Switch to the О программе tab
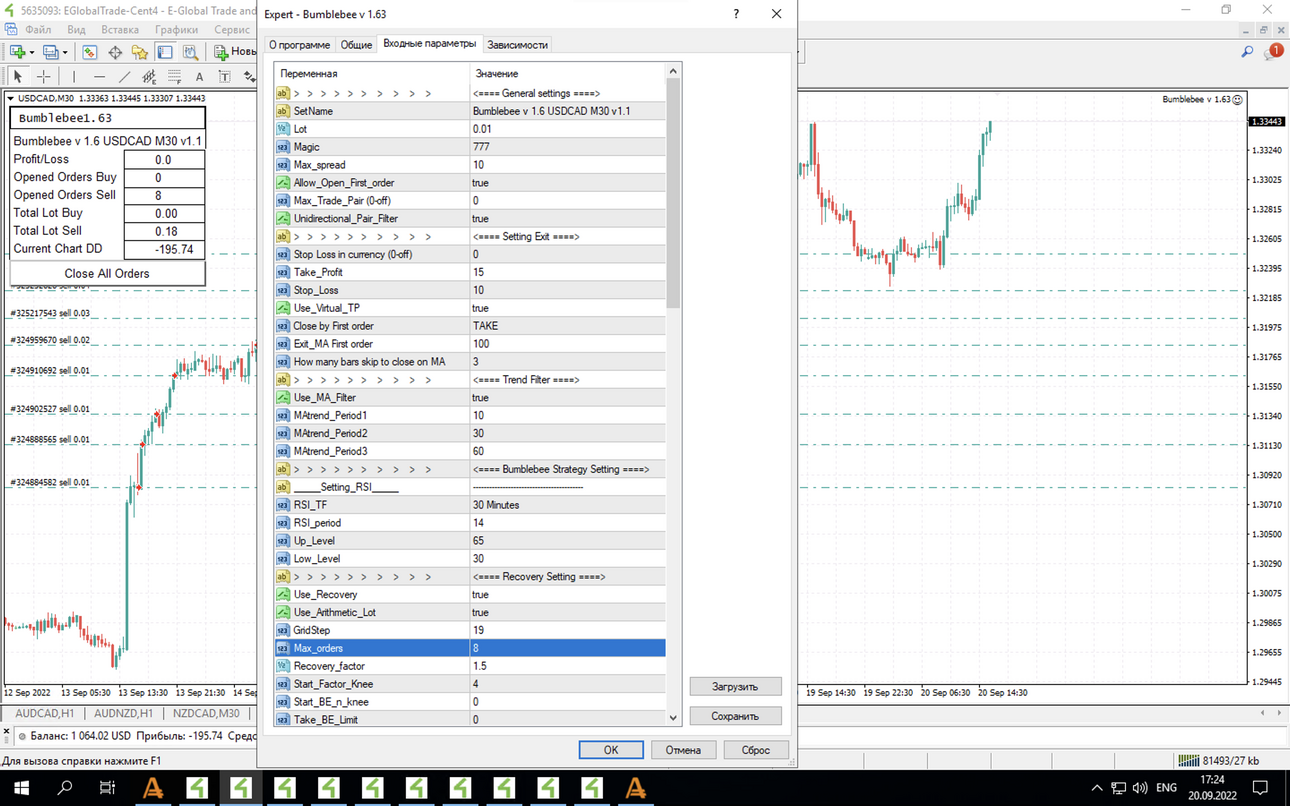 tap(299, 45)
